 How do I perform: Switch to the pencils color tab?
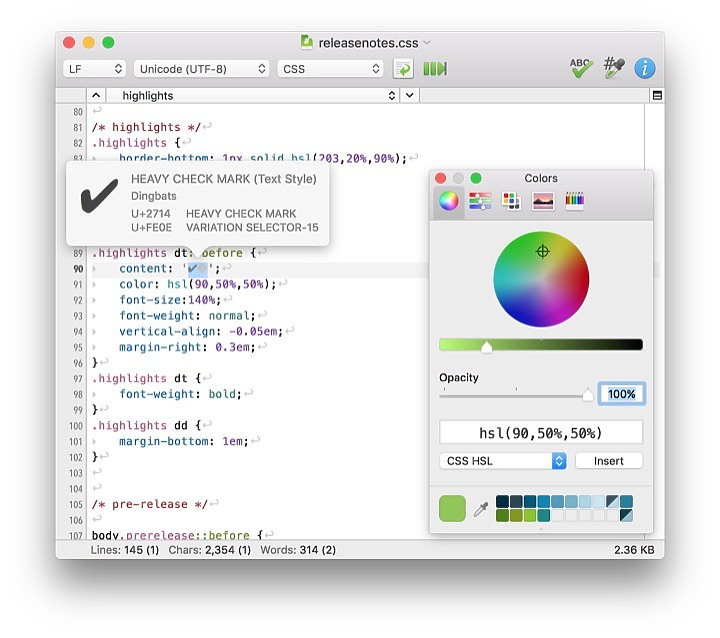click(574, 201)
